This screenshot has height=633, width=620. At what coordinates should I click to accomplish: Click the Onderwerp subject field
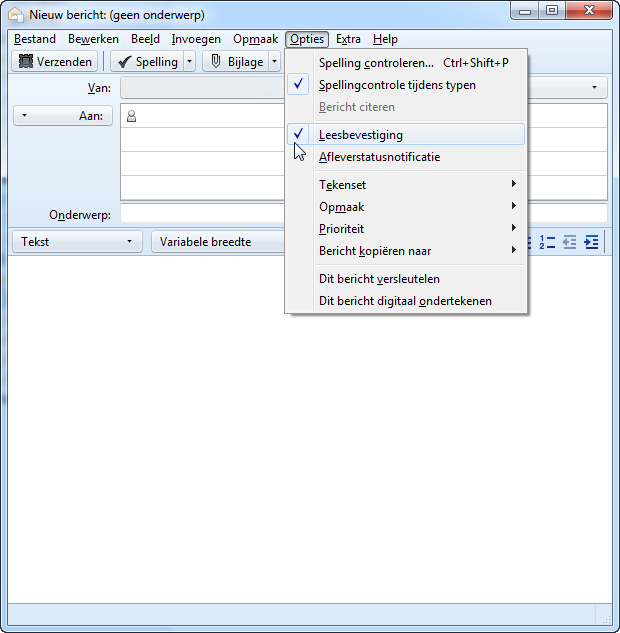coord(202,214)
